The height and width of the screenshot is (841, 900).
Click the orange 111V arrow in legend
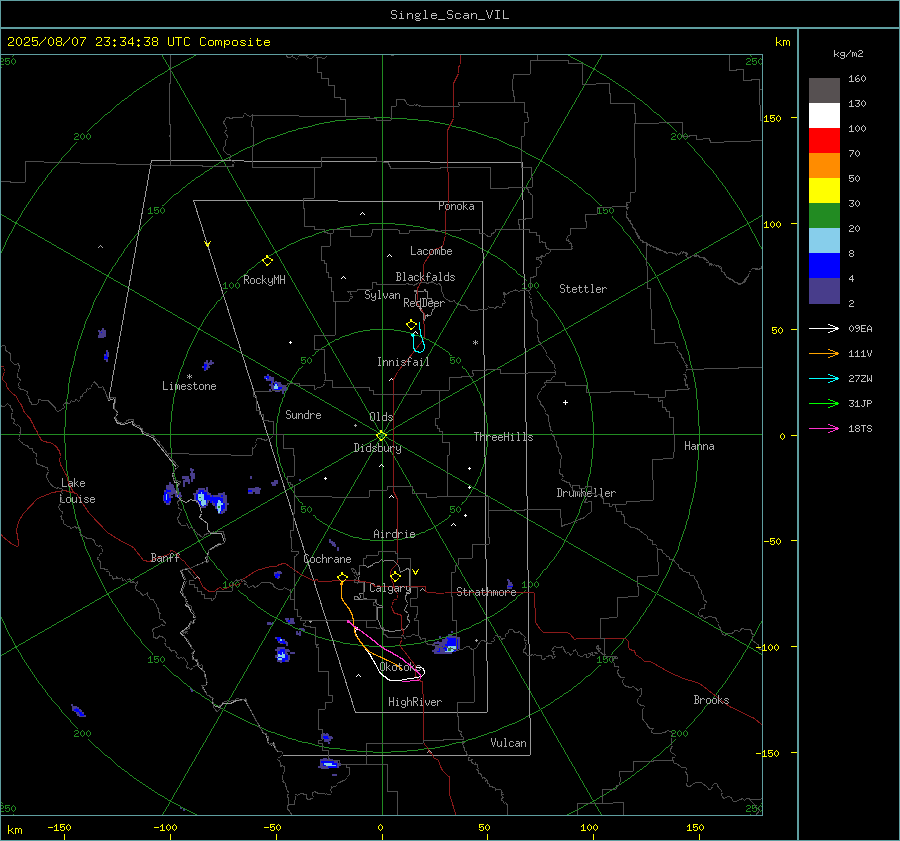(824, 354)
